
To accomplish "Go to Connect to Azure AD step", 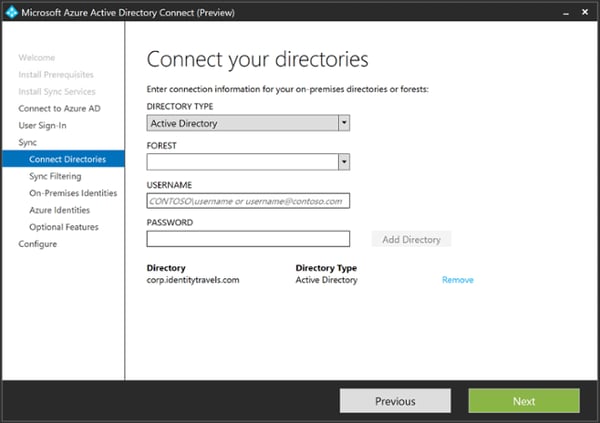I will coord(59,108).
